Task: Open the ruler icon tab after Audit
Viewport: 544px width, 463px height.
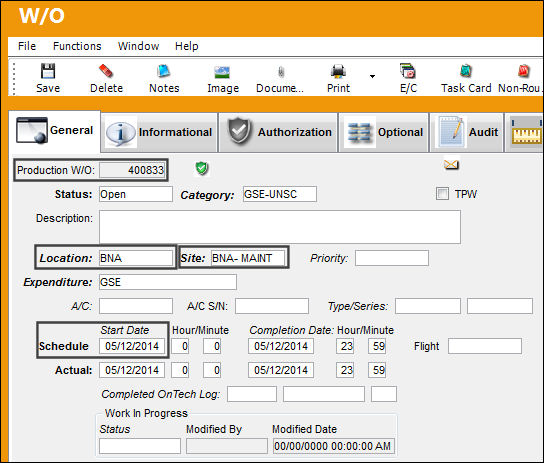Action: pyautogui.click(x=525, y=132)
